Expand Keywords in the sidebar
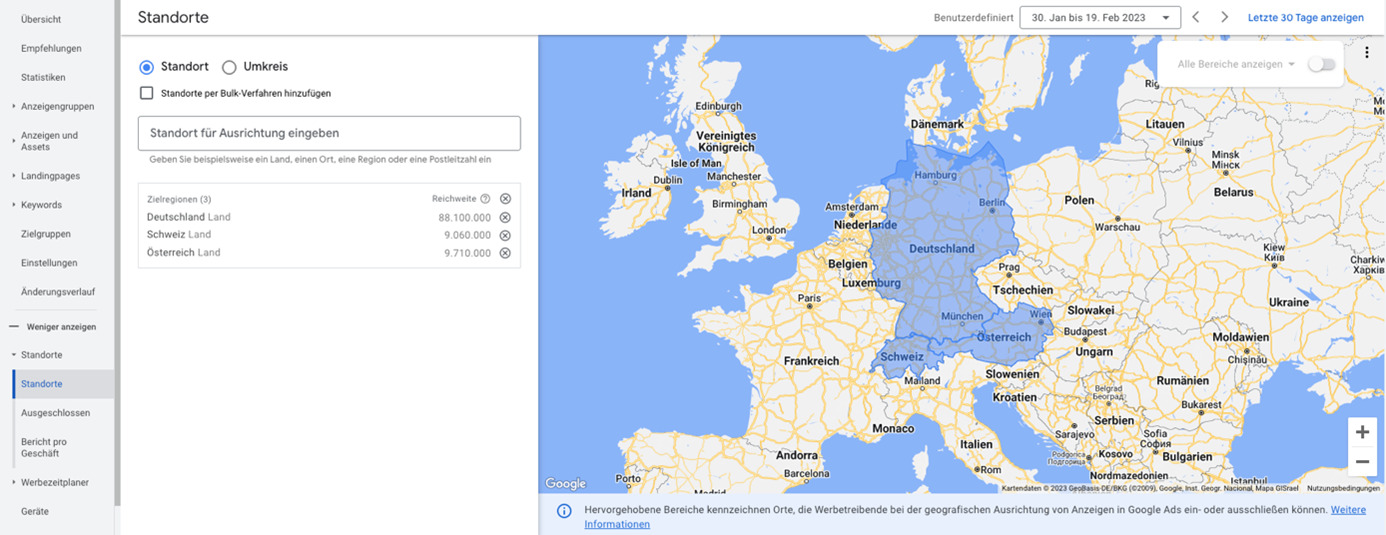The image size is (1386, 535). 14,205
